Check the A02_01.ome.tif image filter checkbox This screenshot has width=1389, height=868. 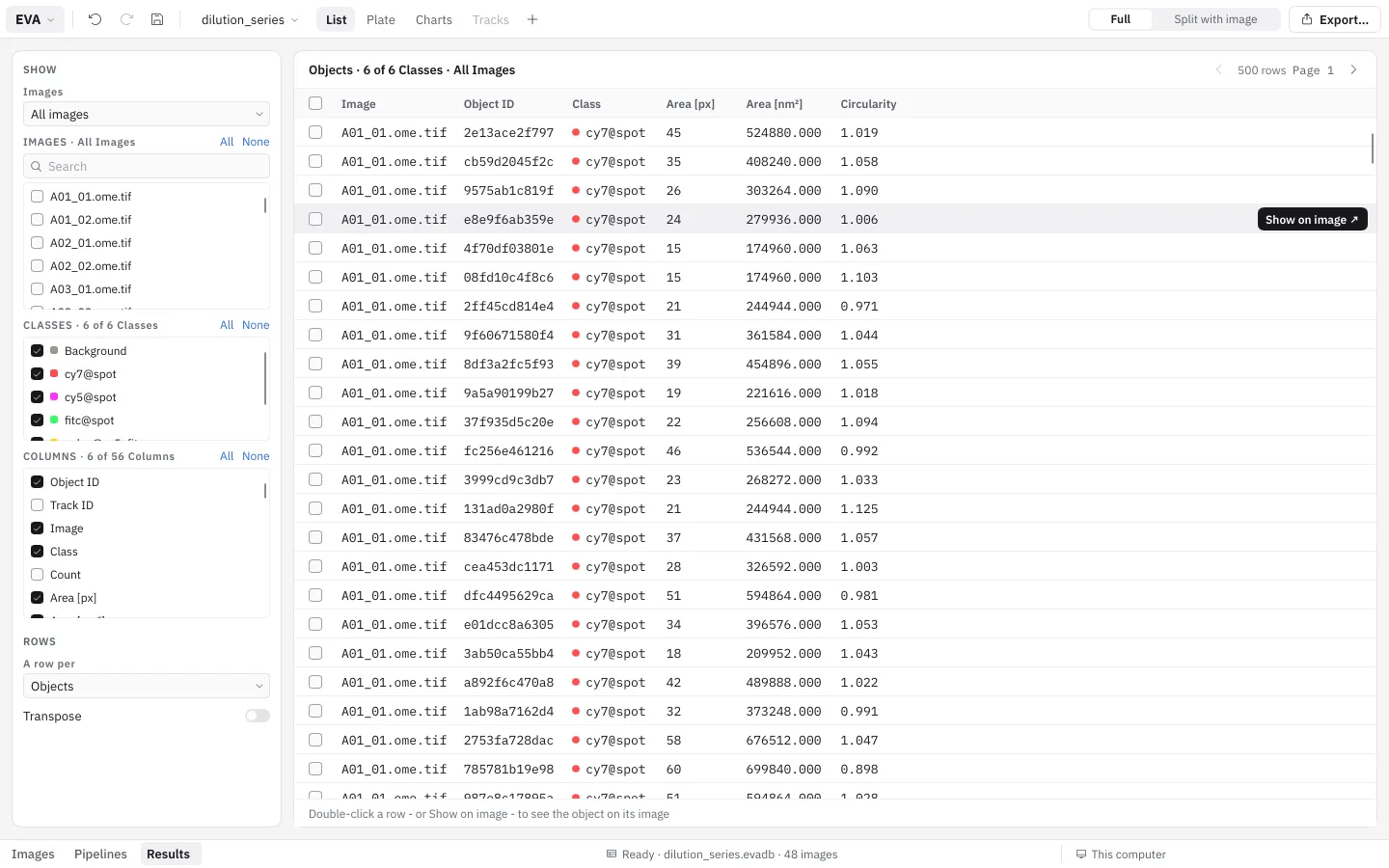coord(38,243)
